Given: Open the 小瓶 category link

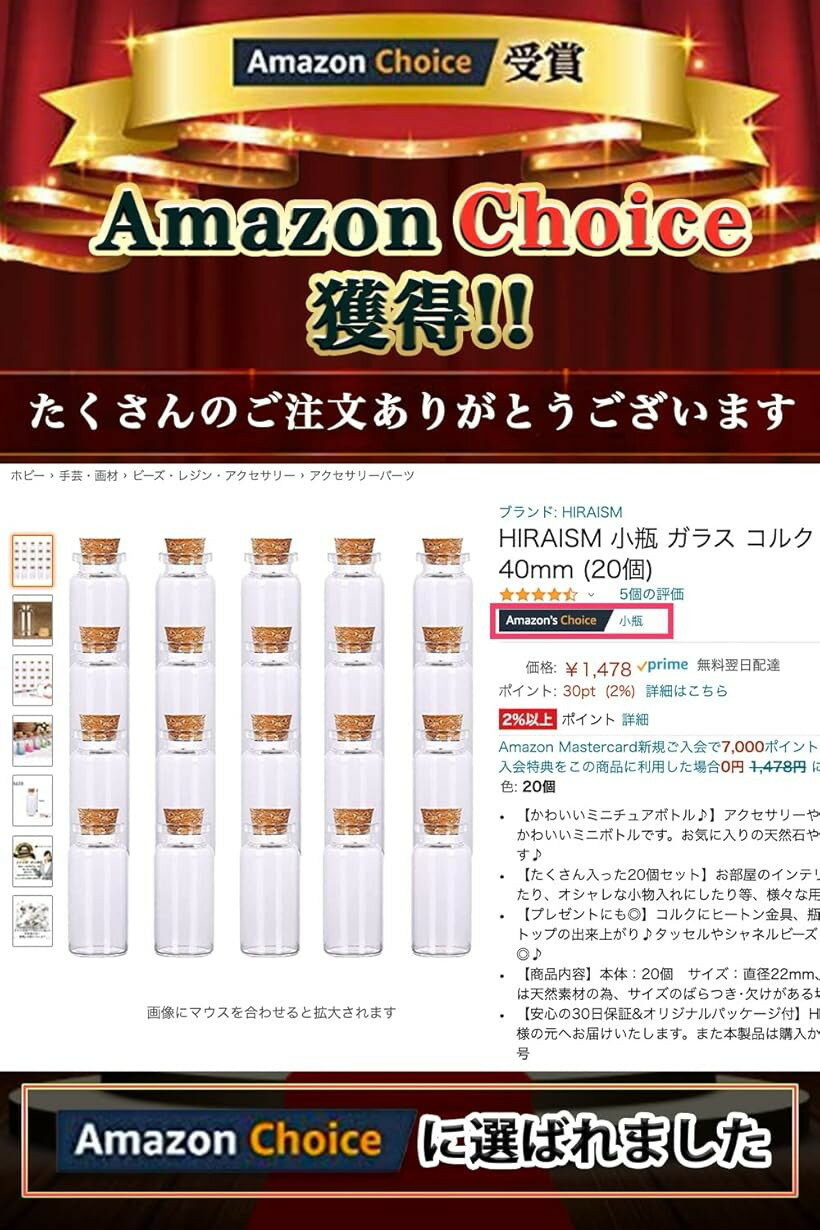Looking at the screenshot, I should [631, 621].
